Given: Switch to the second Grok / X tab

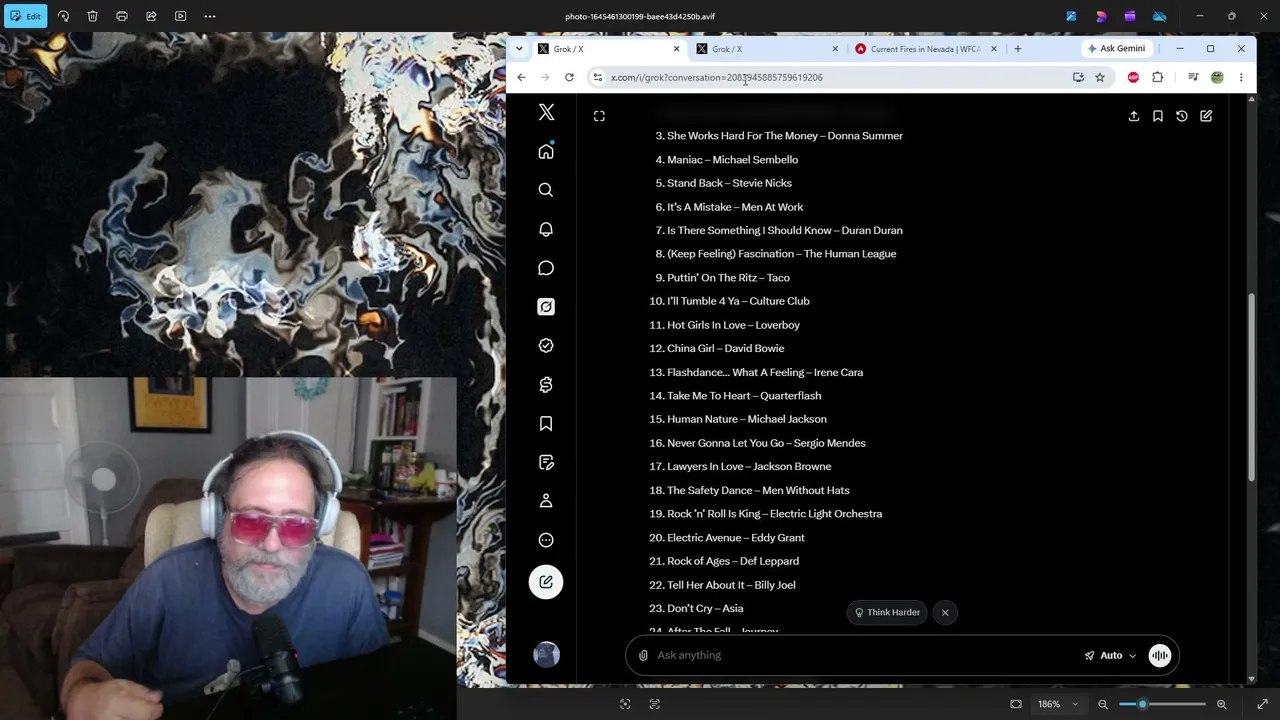Looking at the screenshot, I should (767, 49).
